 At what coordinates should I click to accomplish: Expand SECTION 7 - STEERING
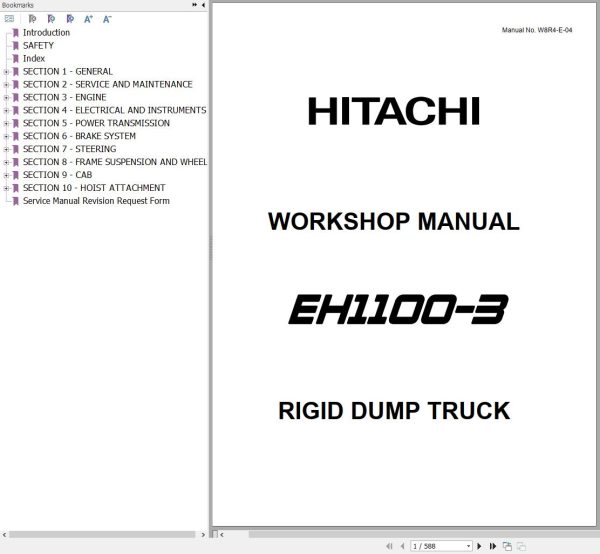pyautogui.click(x=6, y=149)
